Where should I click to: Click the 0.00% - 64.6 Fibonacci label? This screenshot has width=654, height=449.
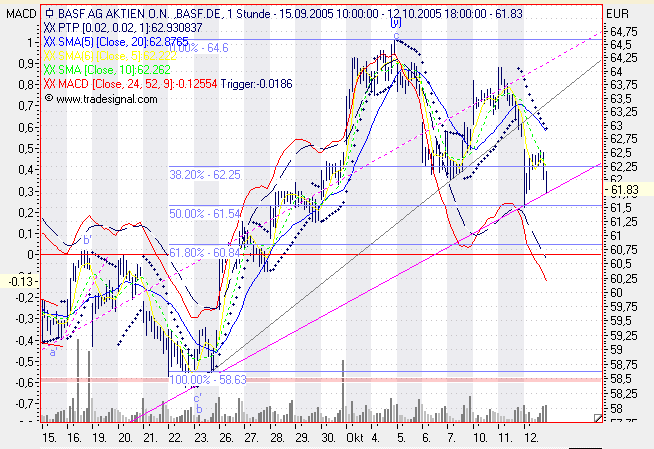pos(199,48)
